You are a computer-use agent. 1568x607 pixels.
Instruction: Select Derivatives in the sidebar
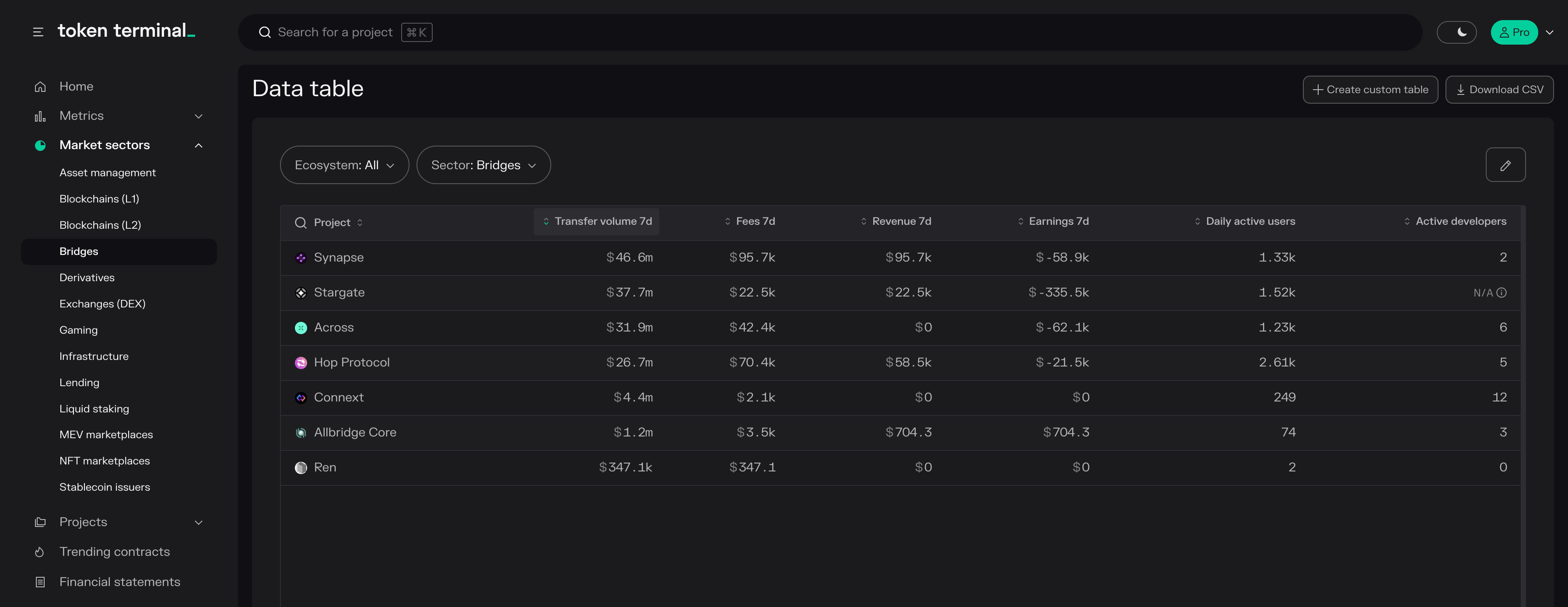point(87,277)
